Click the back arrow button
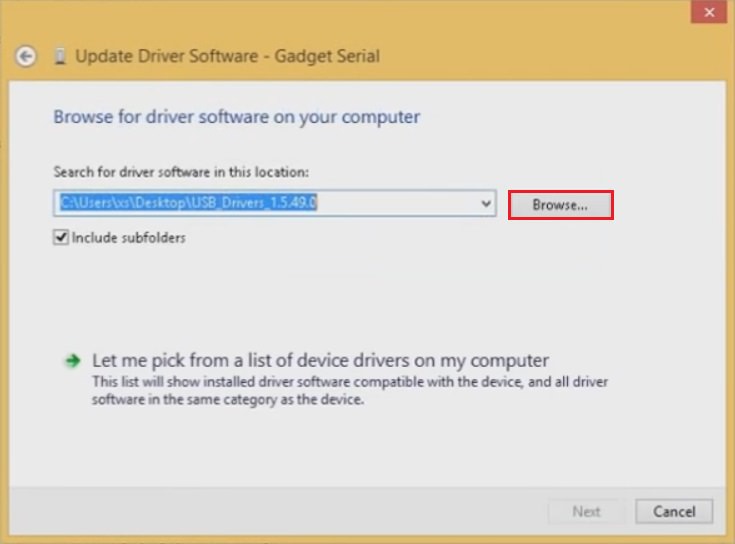This screenshot has height=544, width=735. (26, 57)
